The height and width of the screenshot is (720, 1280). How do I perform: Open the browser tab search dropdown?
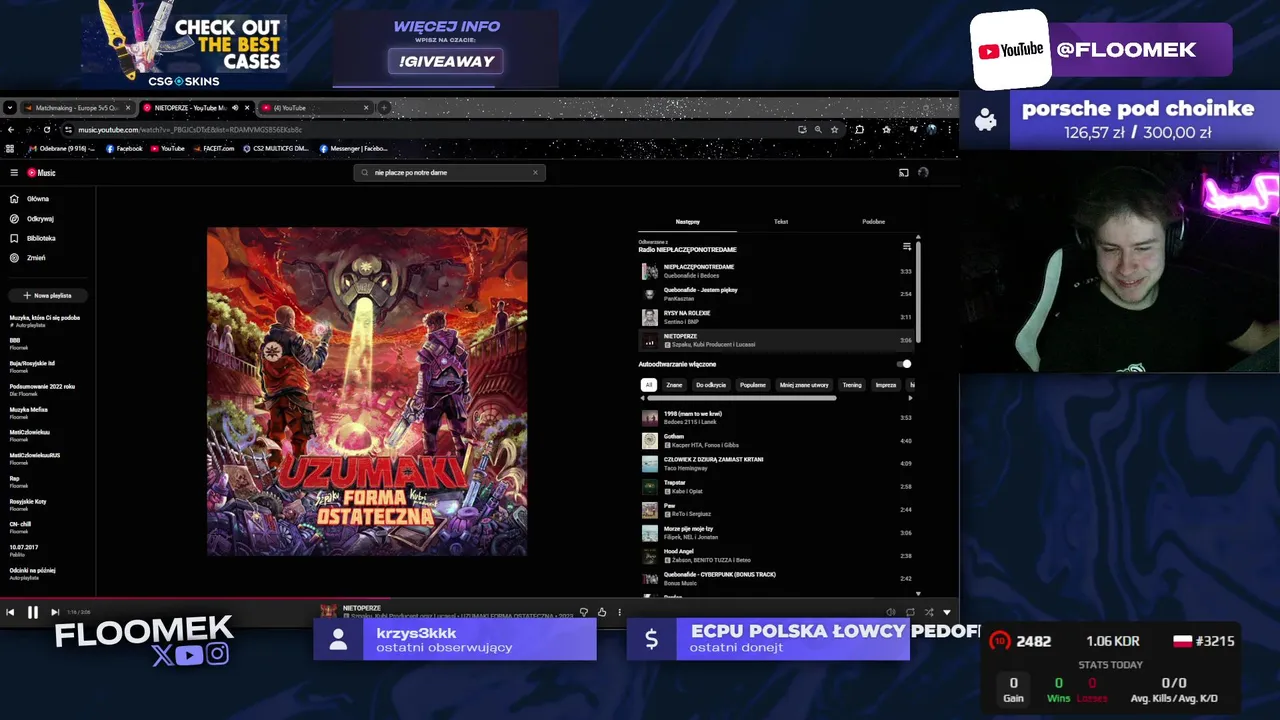click(9, 108)
